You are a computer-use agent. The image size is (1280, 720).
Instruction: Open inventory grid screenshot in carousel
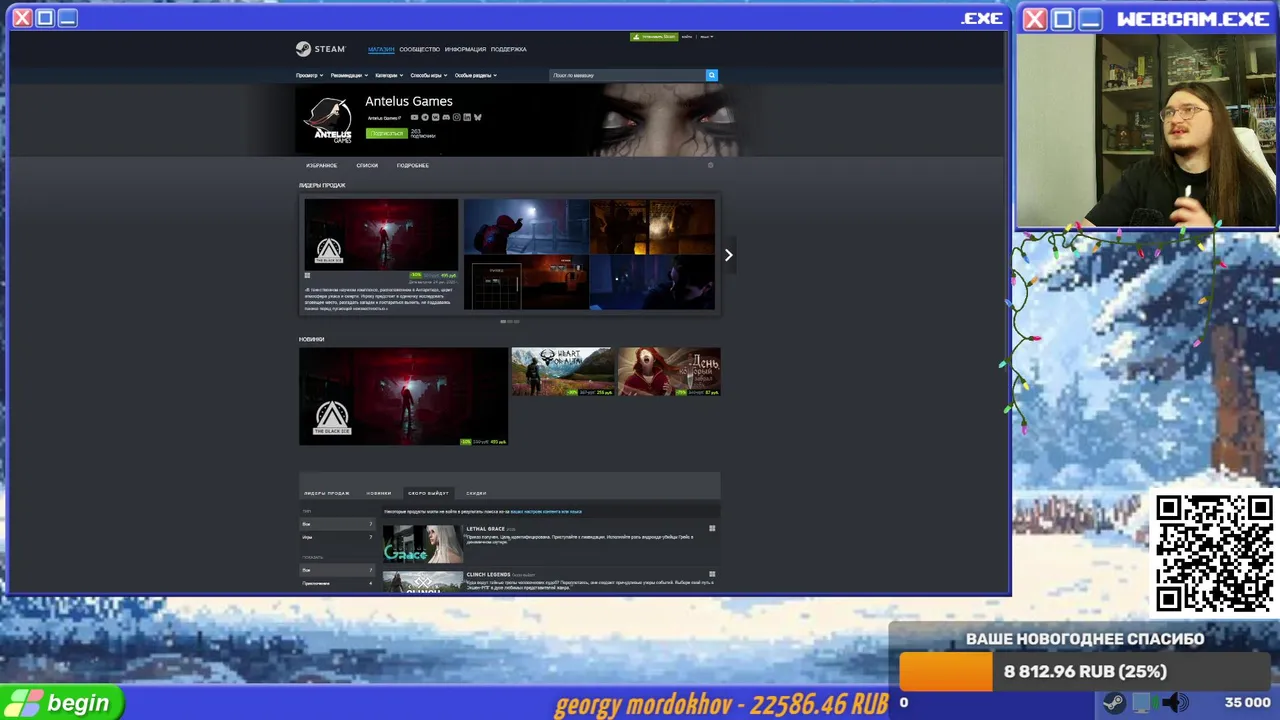(526, 282)
